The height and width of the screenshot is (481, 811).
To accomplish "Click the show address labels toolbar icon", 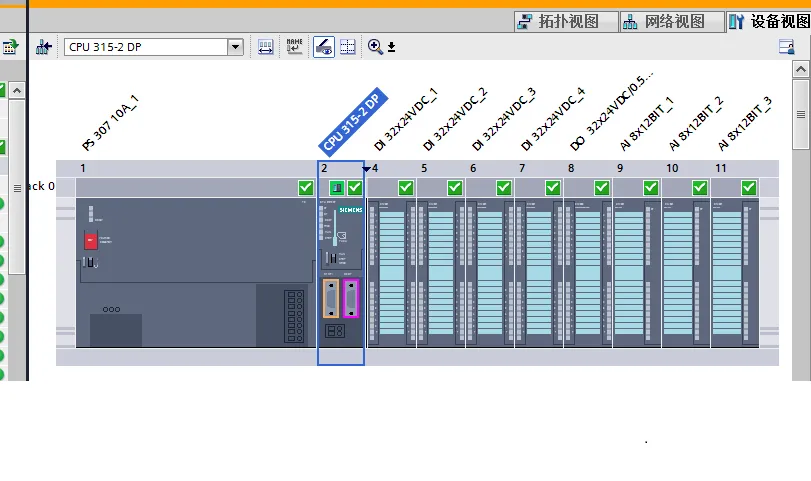I will pyautogui.click(x=265, y=47).
